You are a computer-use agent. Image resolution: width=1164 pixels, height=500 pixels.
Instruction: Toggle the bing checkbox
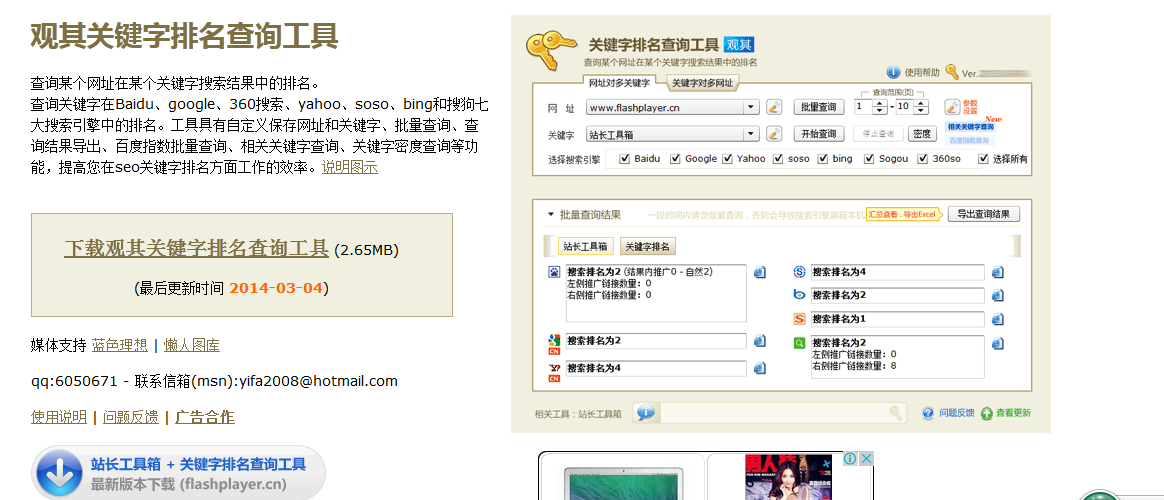click(823, 159)
